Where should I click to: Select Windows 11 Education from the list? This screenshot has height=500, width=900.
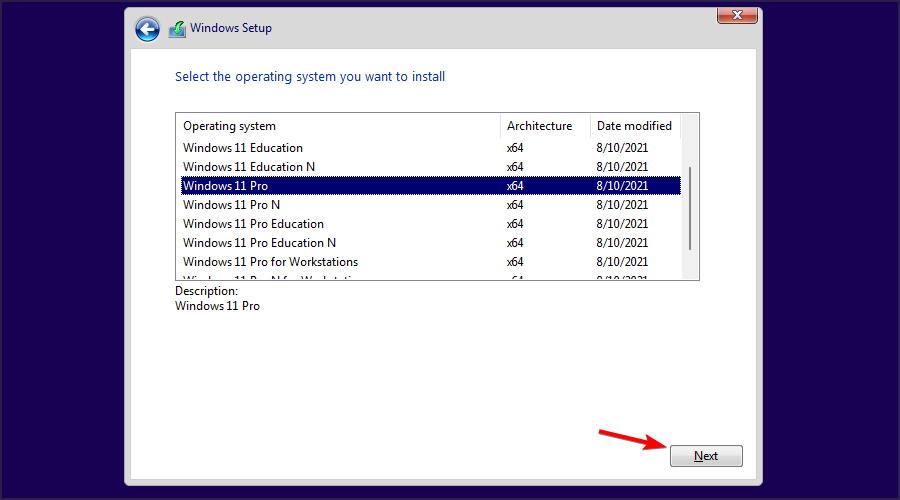[x=243, y=148]
